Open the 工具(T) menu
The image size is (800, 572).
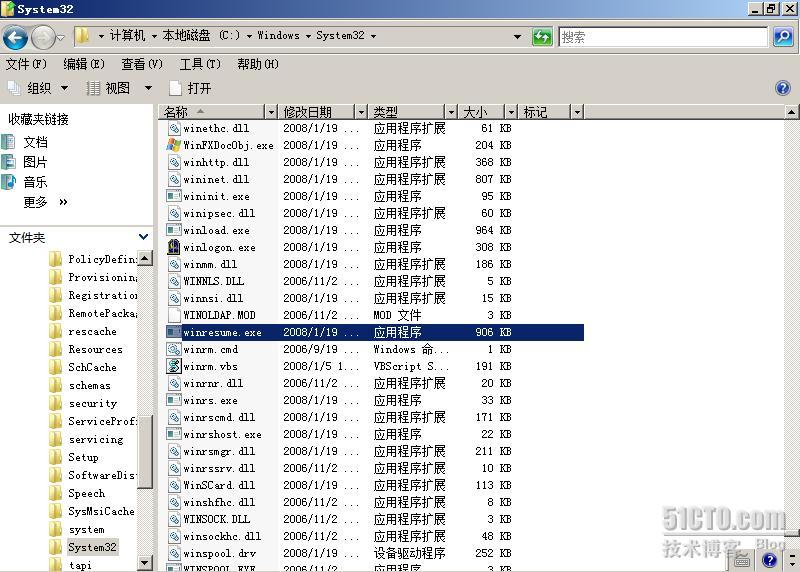pos(200,64)
